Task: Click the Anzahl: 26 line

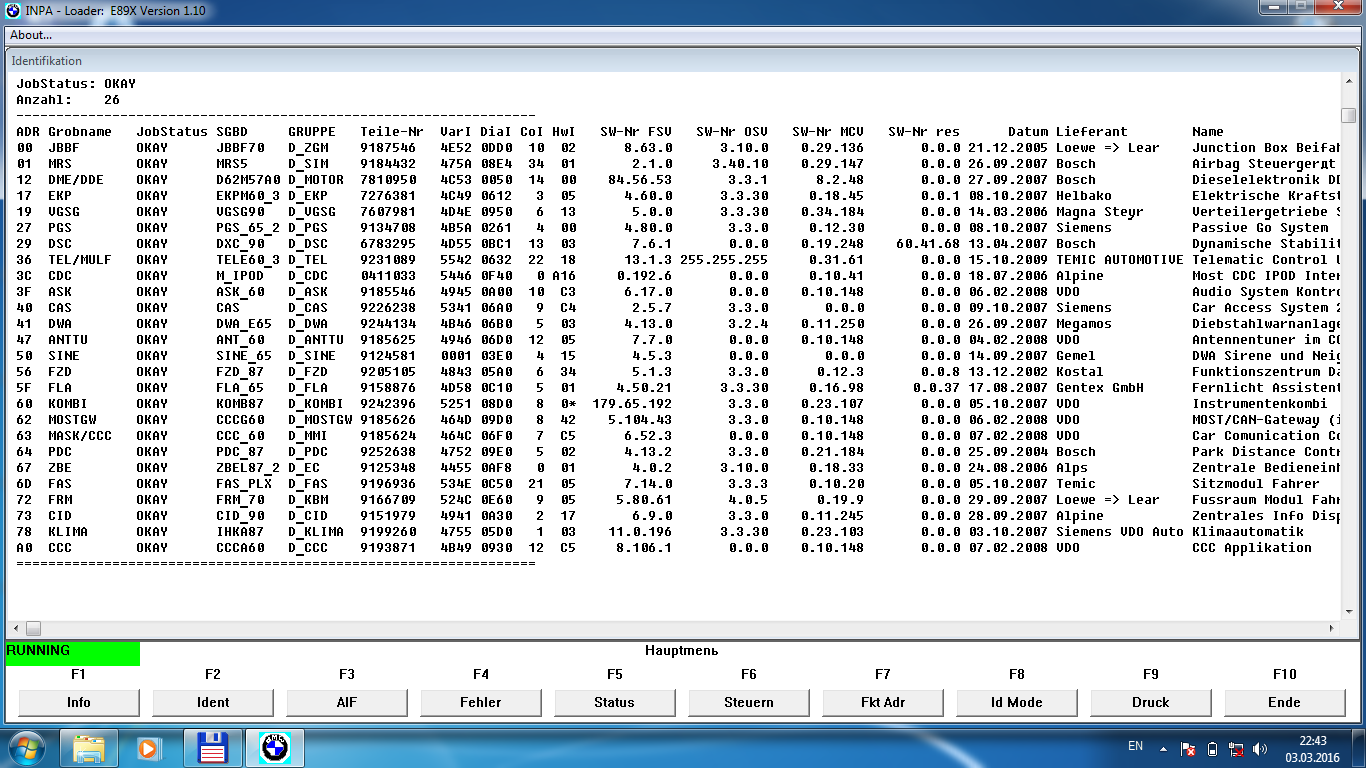Action: pyautogui.click(x=68, y=100)
